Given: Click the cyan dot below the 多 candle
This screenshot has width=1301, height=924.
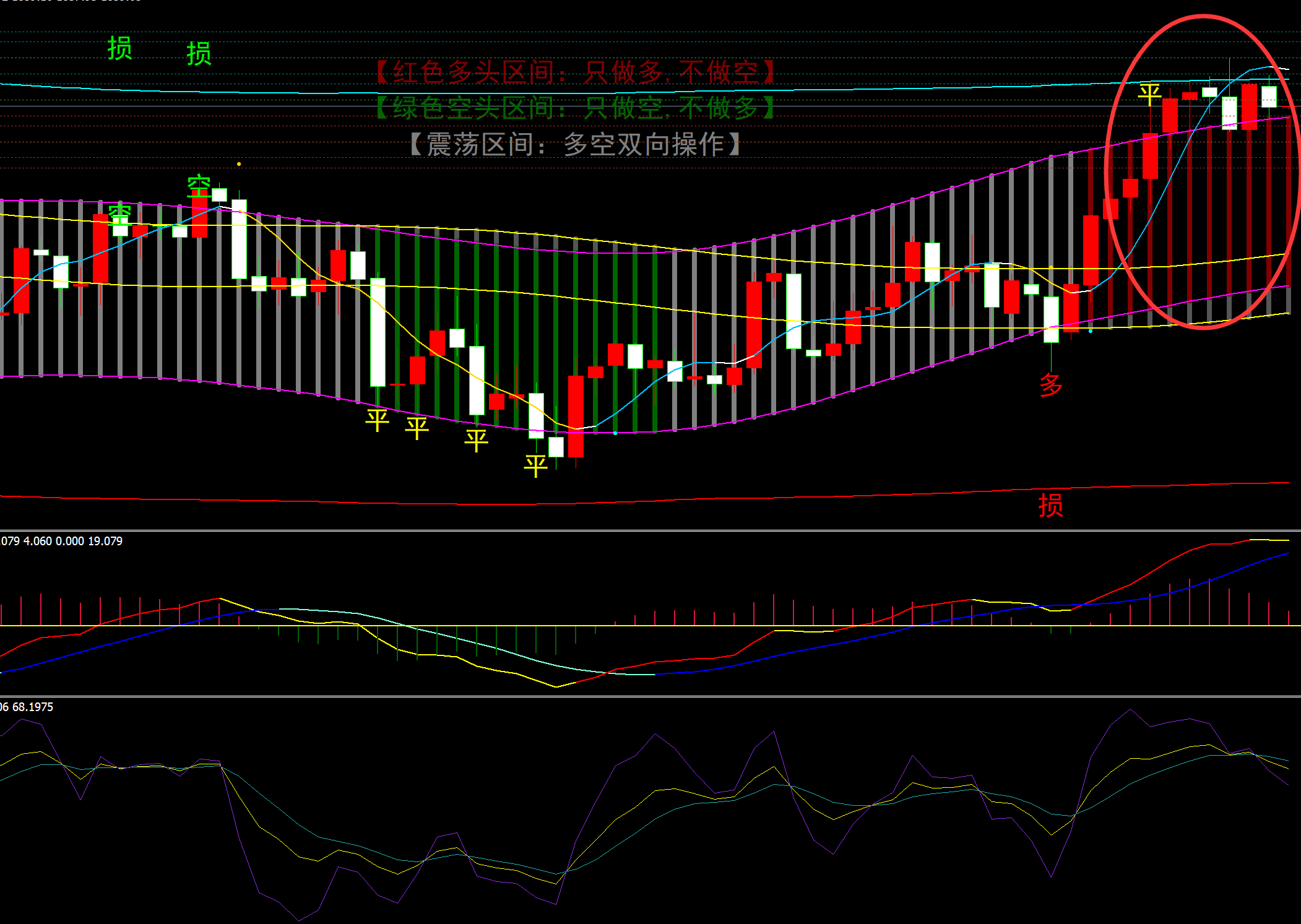Looking at the screenshot, I should click(x=1091, y=331).
